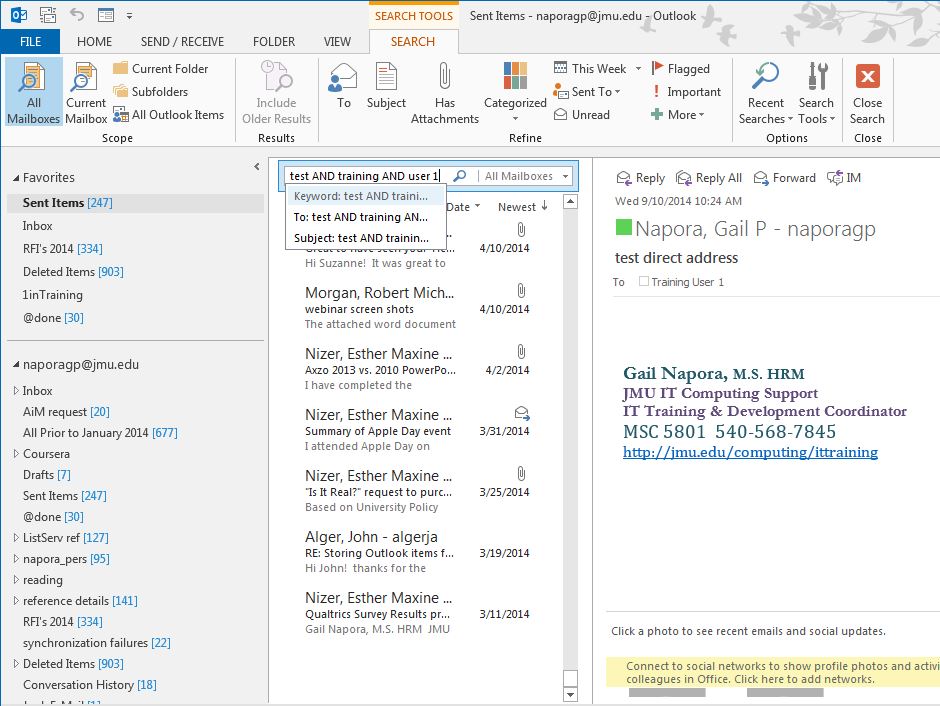Choose To: search suggestion

[x=366, y=217]
